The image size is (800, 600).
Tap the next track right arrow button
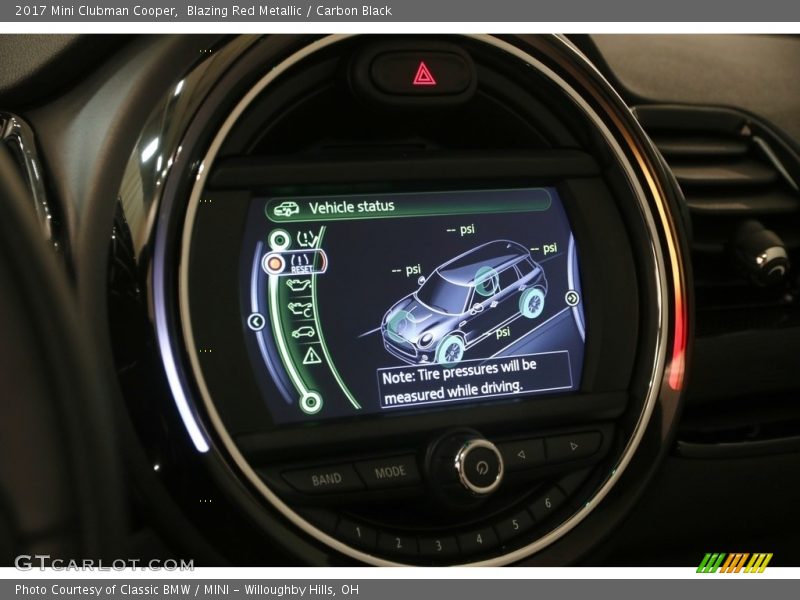pyautogui.click(x=574, y=446)
